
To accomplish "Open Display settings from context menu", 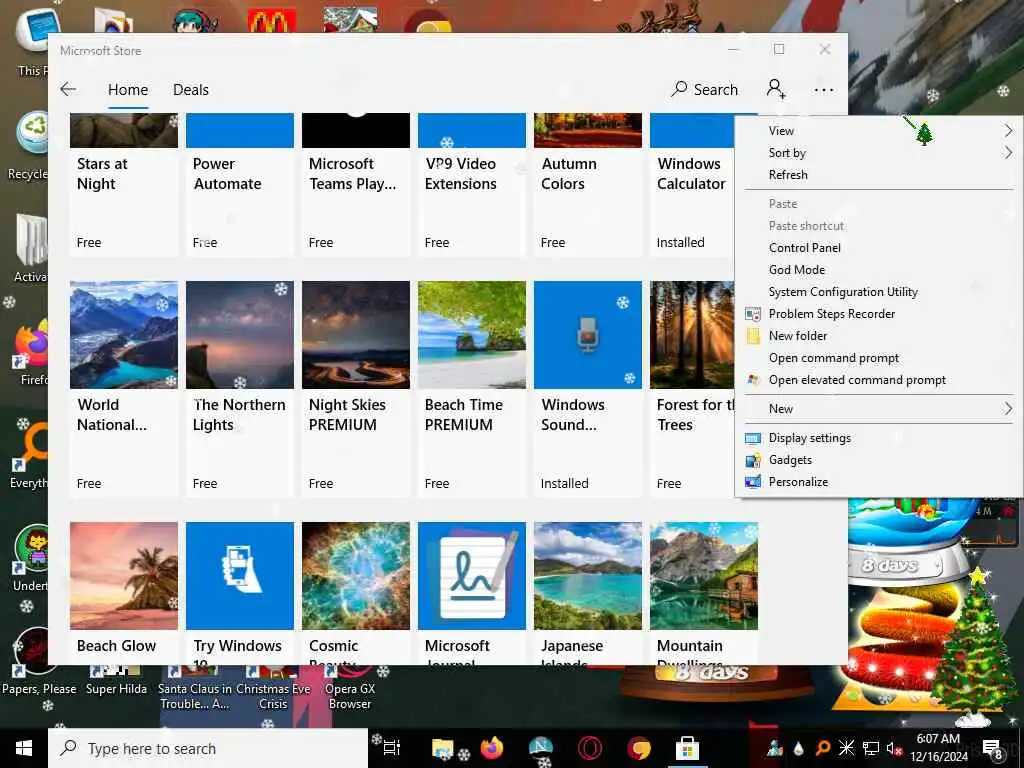I will point(879,438).
